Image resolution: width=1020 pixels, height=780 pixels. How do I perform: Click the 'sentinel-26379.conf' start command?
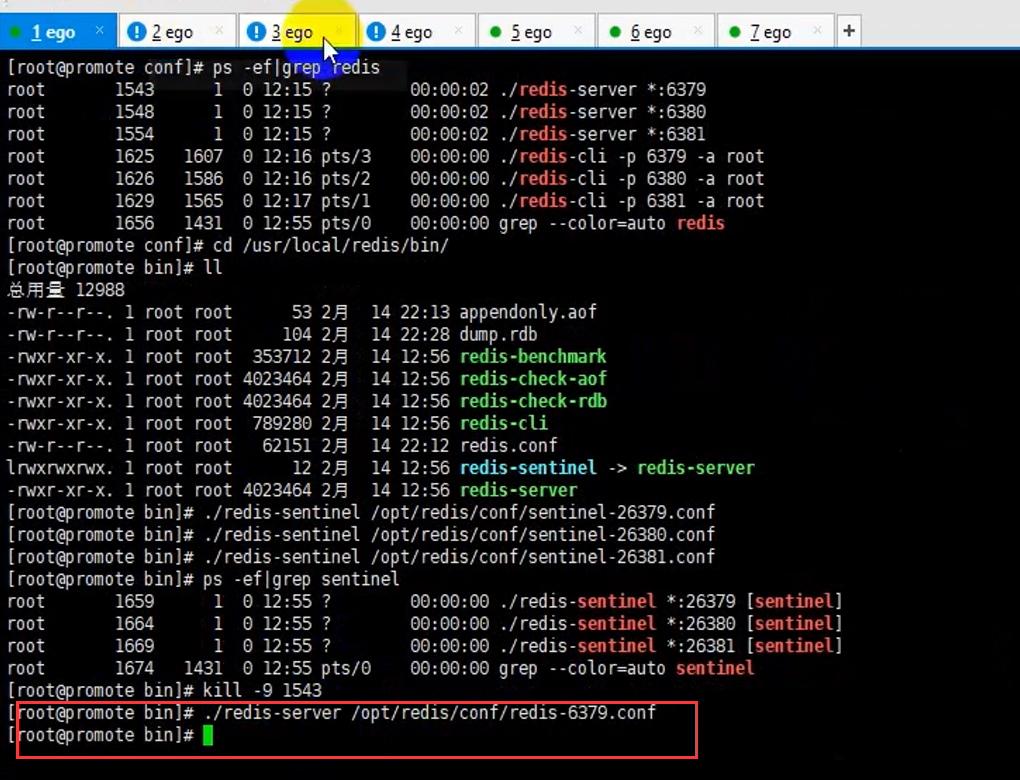459,513
